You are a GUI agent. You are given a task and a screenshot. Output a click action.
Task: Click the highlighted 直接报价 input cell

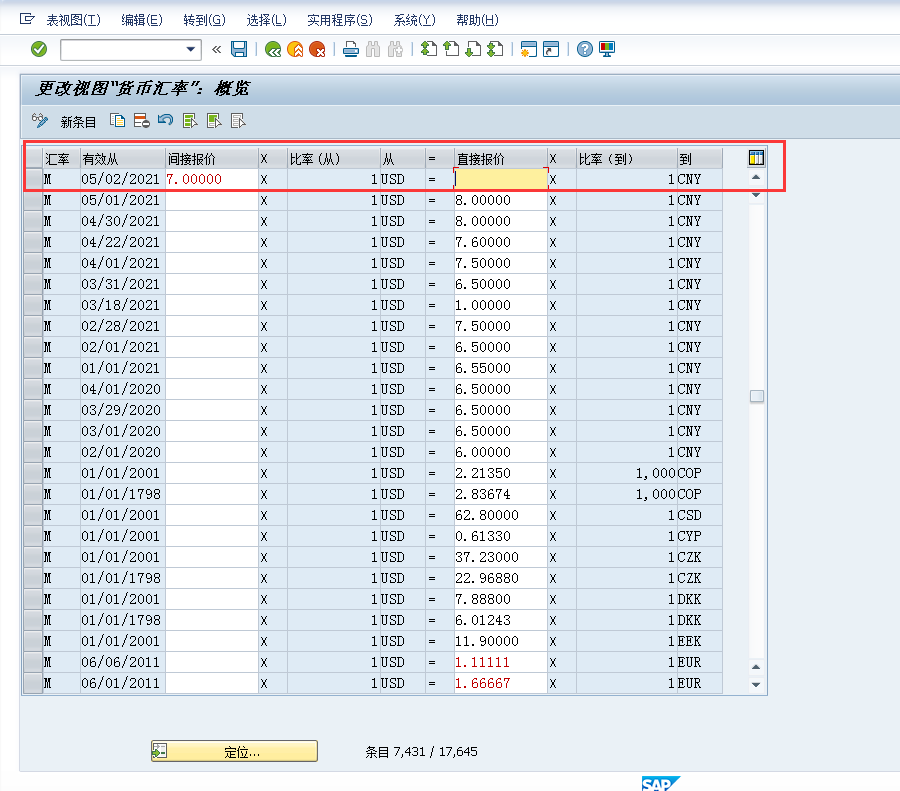502,178
